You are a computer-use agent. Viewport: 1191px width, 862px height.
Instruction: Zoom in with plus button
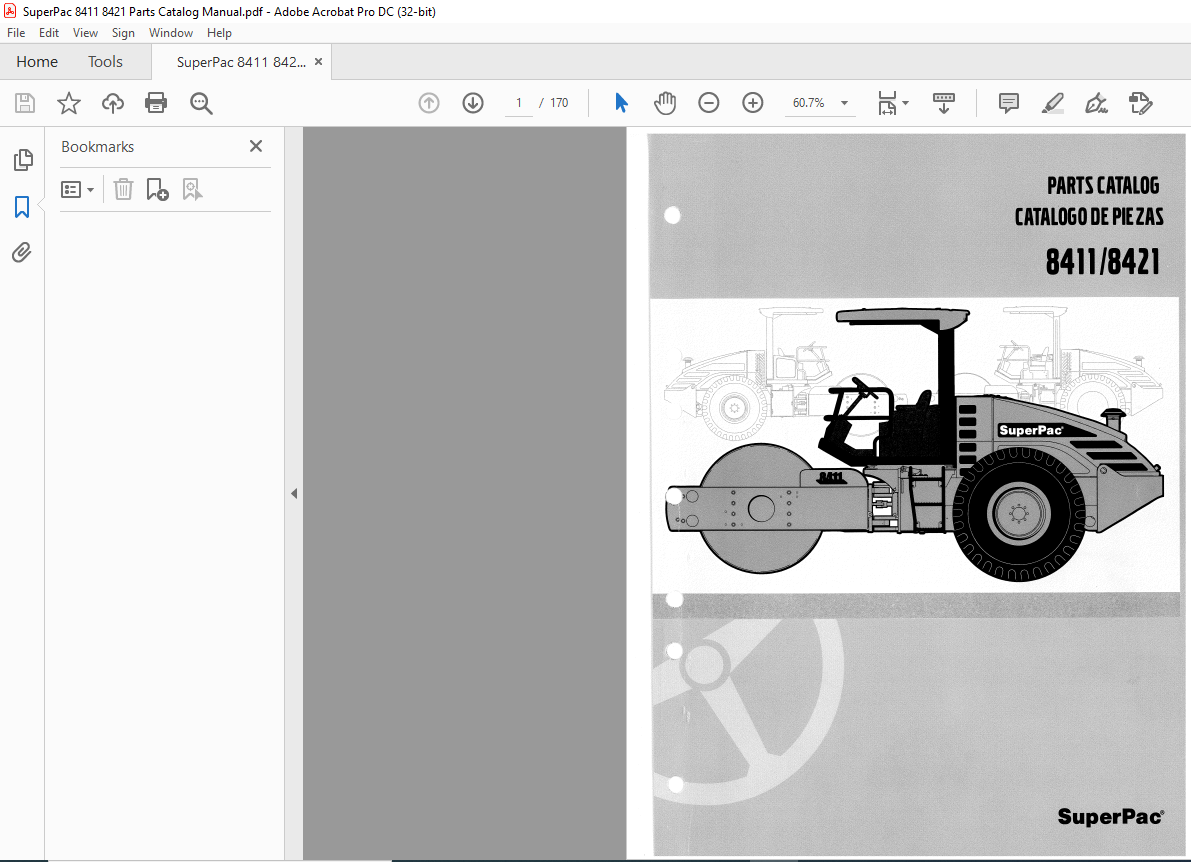pyautogui.click(x=753, y=103)
